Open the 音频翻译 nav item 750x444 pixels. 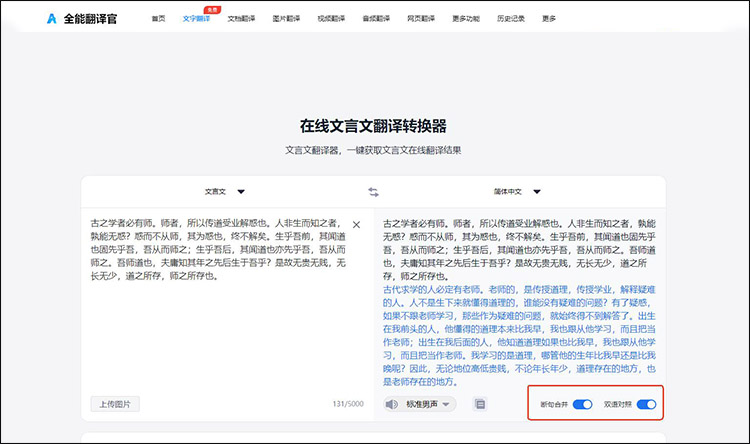point(376,19)
